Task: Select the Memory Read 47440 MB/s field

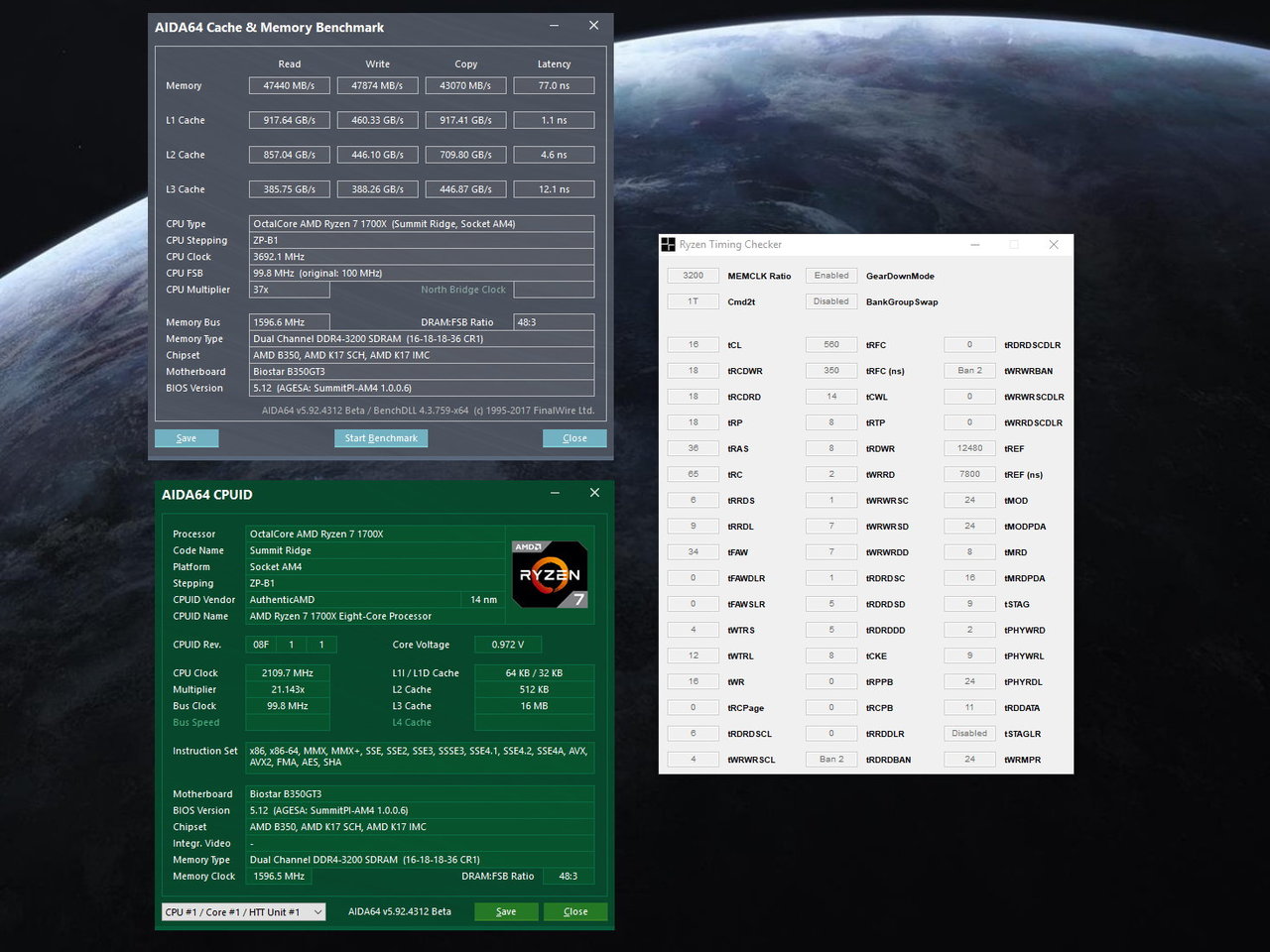Action: click(x=289, y=86)
